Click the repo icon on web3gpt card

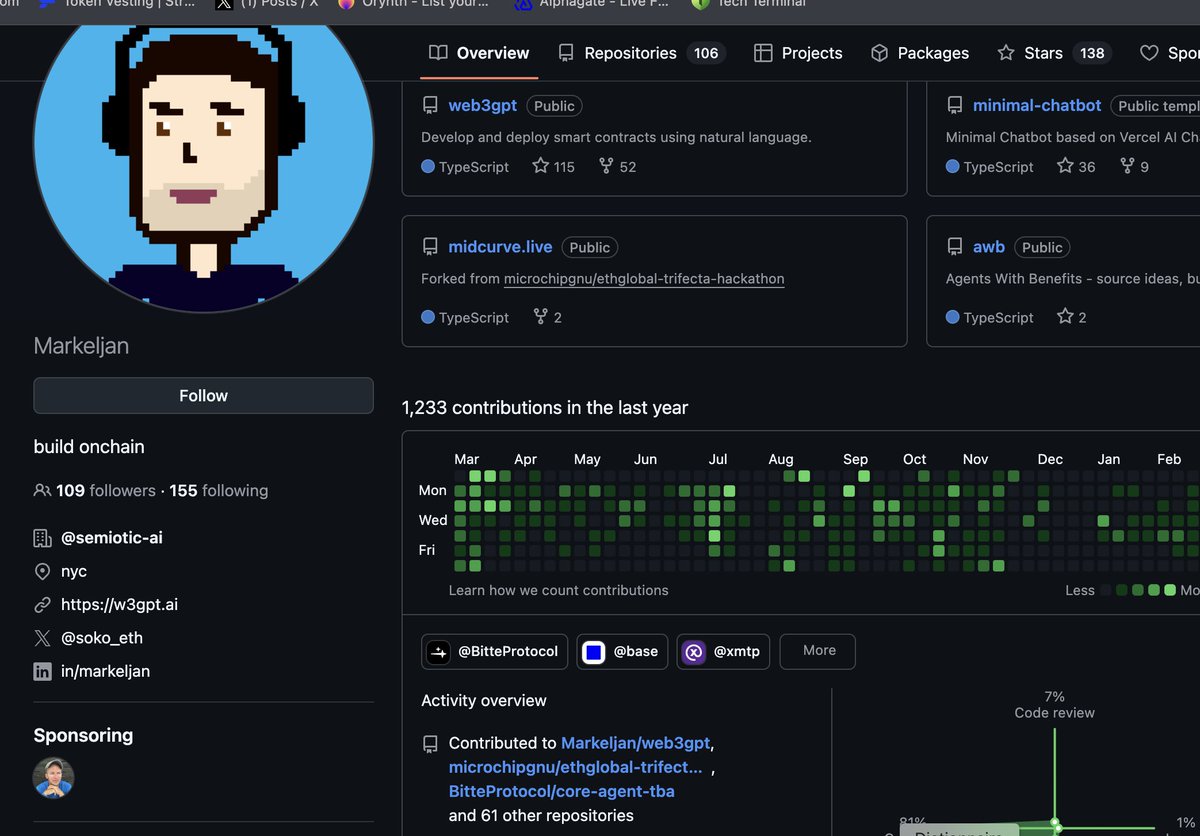point(430,105)
